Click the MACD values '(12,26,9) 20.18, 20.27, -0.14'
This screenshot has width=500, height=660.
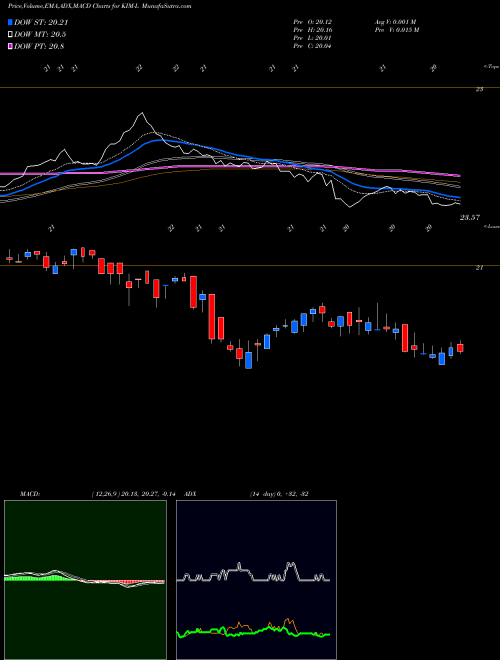[x=133, y=494]
